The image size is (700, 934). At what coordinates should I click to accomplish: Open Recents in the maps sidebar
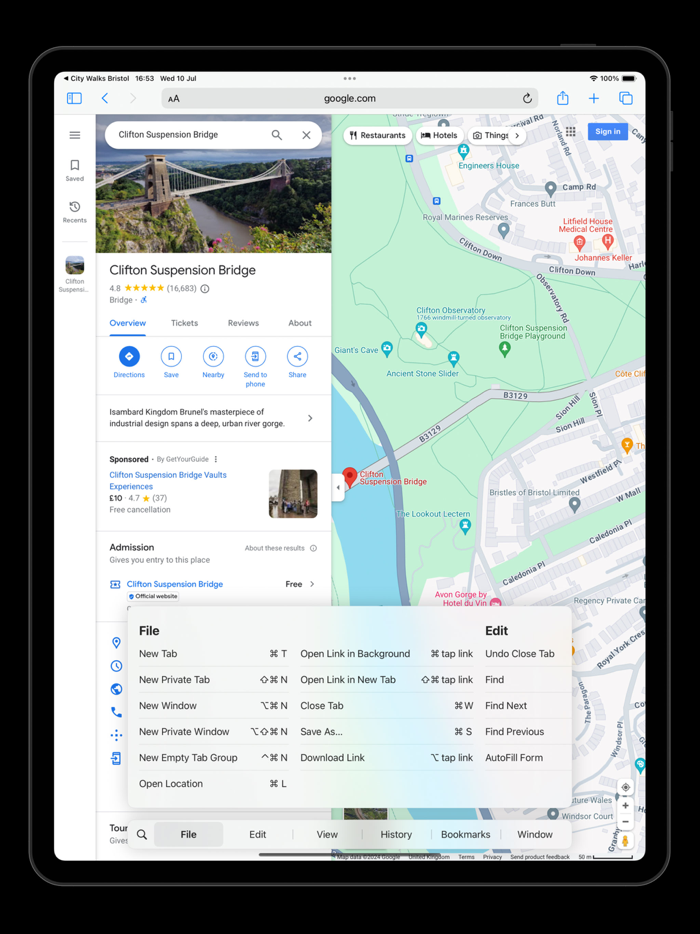pos(74,212)
